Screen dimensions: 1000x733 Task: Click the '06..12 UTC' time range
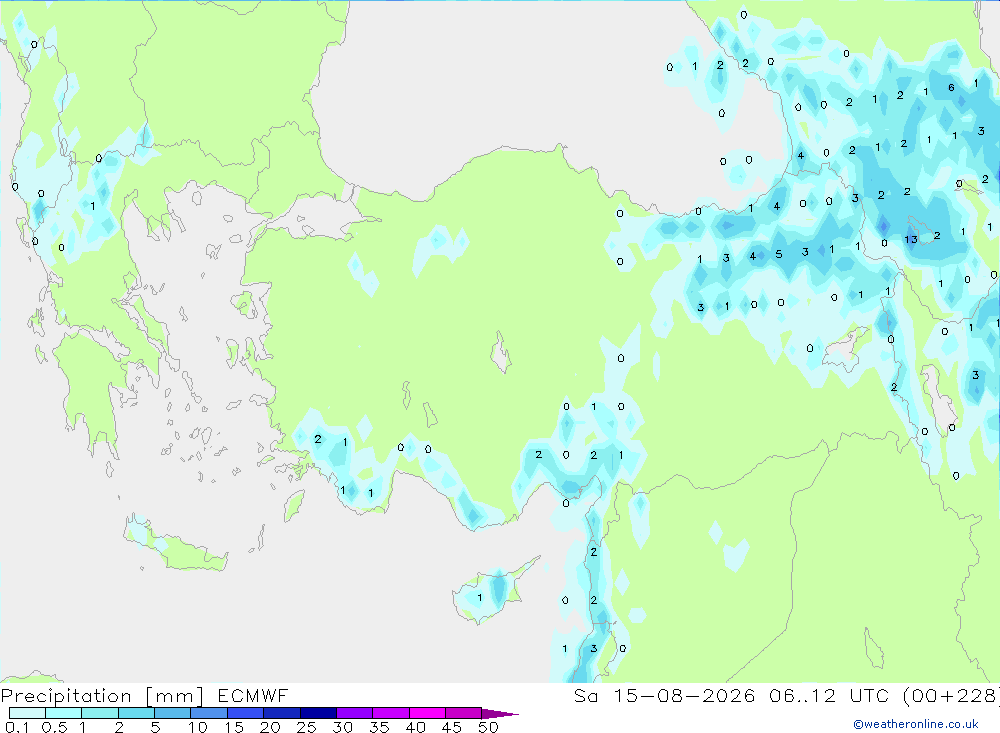coord(828,696)
